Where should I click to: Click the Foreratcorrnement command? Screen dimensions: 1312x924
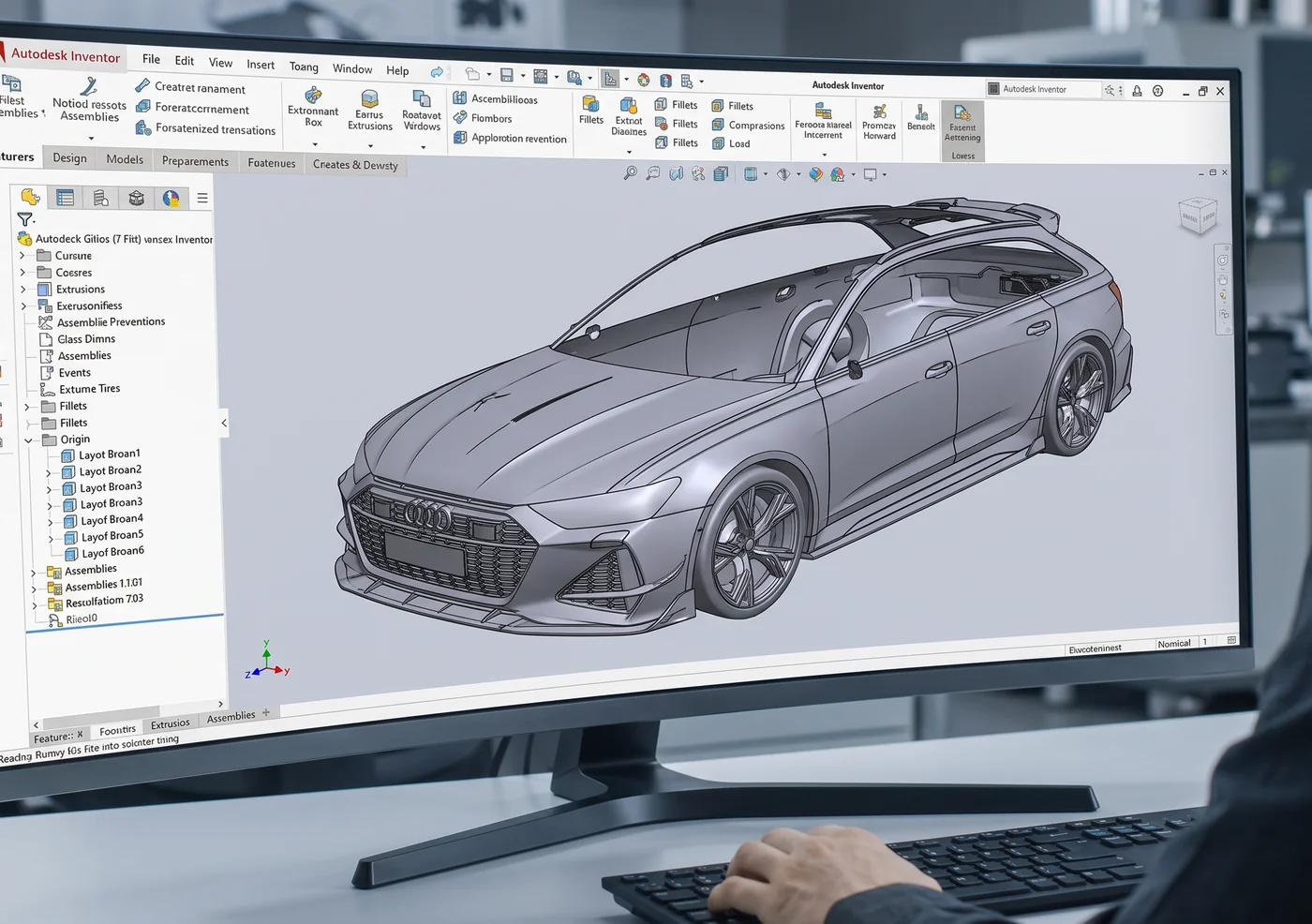[x=193, y=108]
